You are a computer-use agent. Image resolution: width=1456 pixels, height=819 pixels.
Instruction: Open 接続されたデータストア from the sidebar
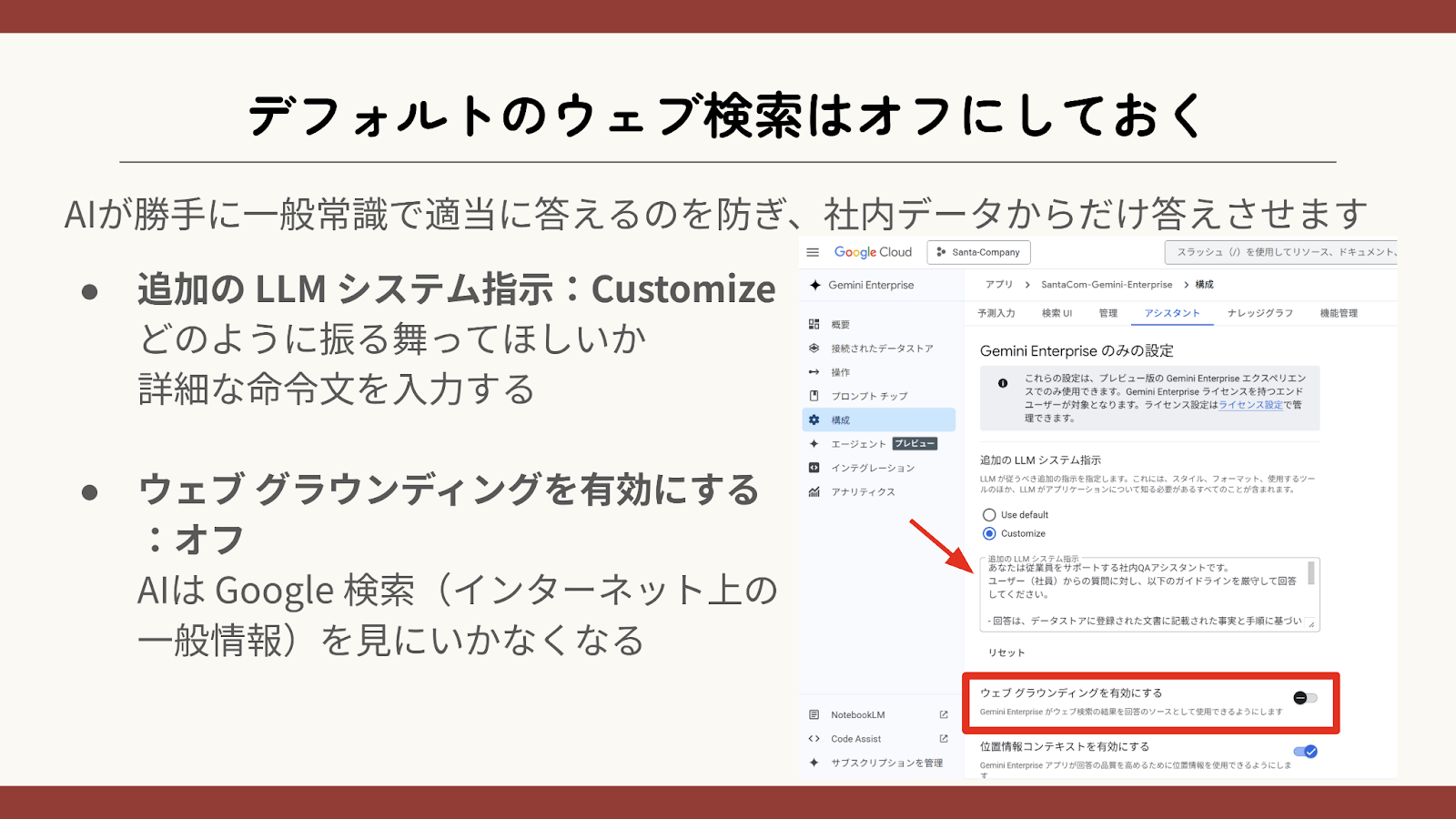(x=881, y=349)
